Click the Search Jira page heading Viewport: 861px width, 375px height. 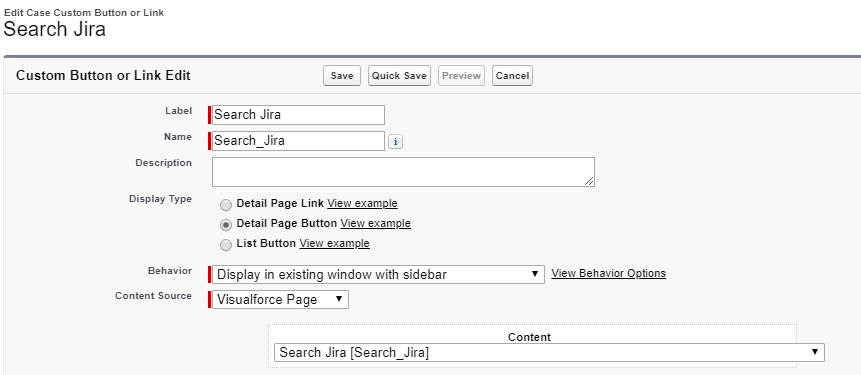pos(54,29)
